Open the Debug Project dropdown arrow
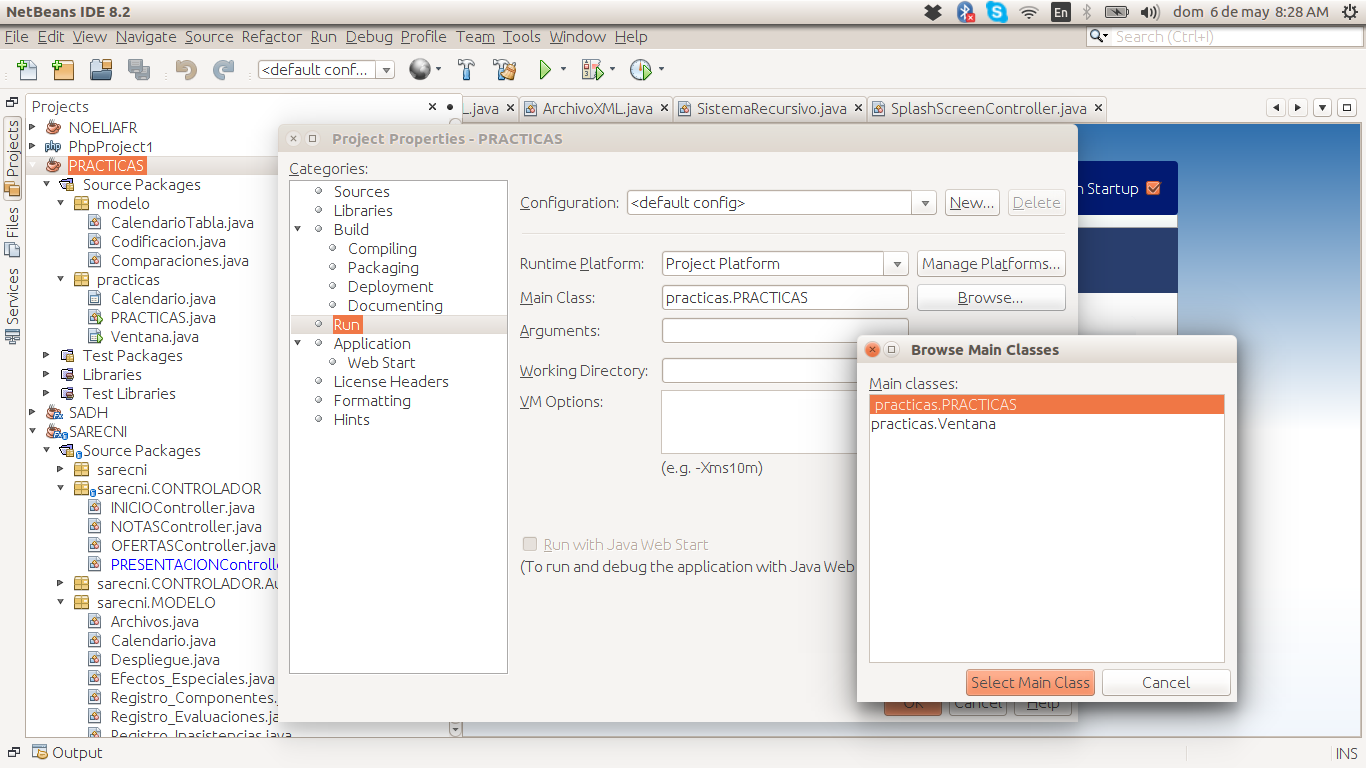 point(613,70)
